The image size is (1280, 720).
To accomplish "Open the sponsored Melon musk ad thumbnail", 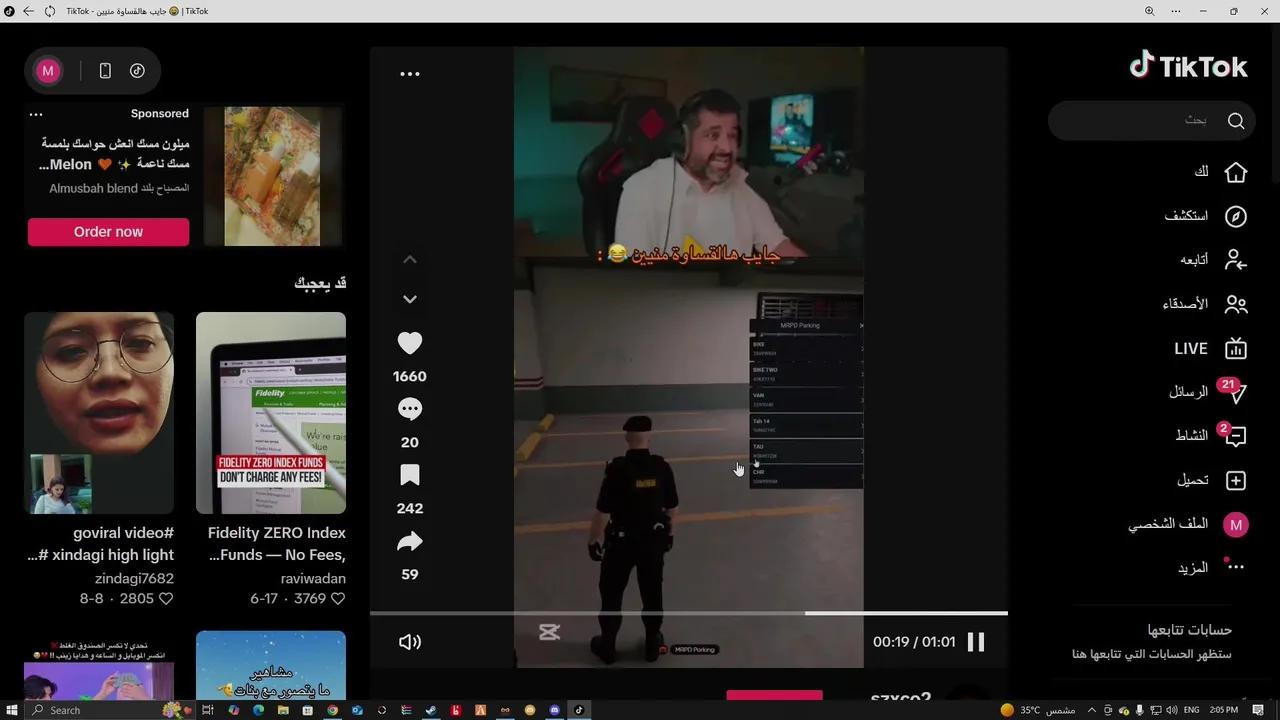I will click(273, 176).
